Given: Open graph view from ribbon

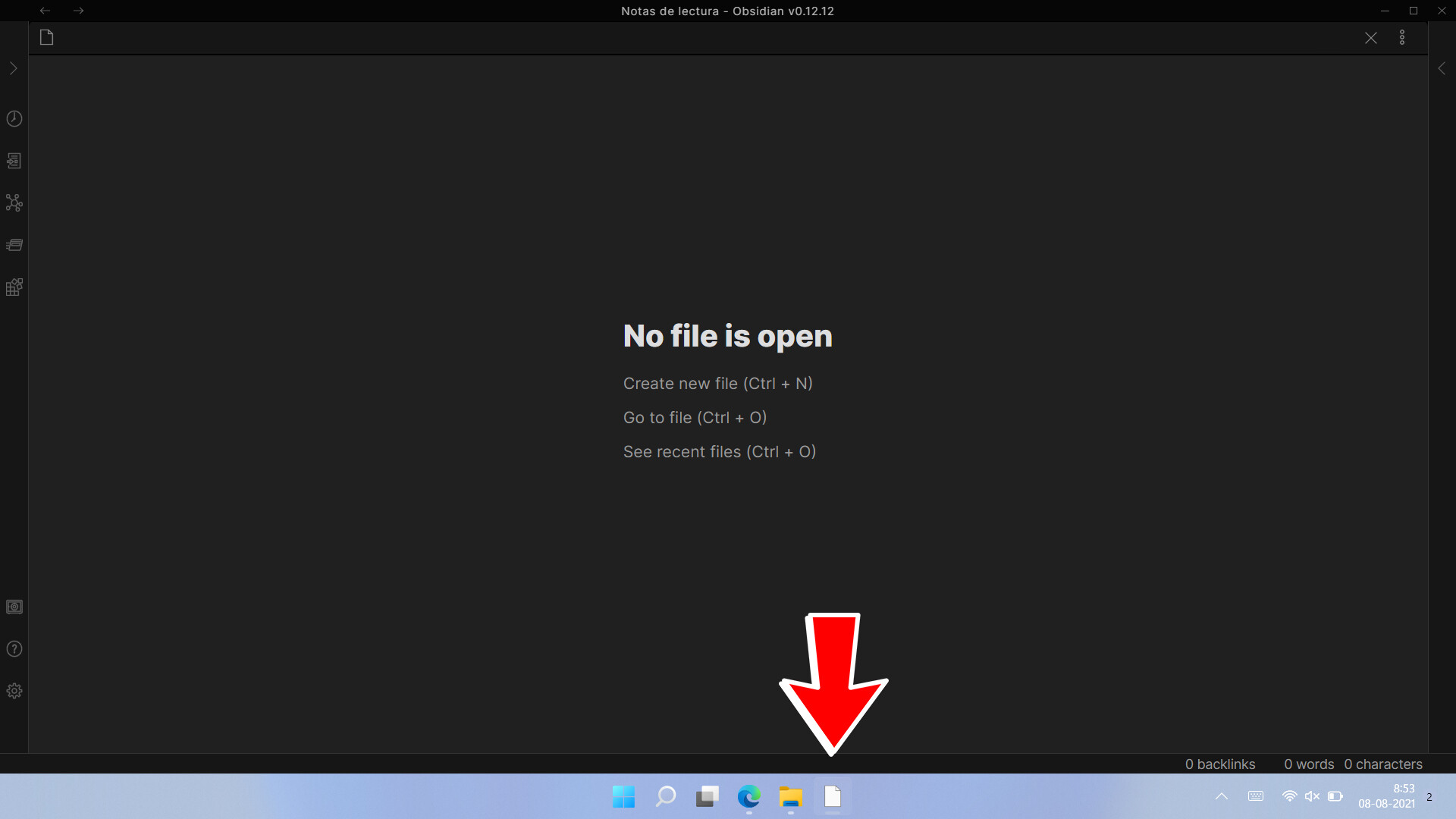Looking at the screenshot, I should (14, 202).
